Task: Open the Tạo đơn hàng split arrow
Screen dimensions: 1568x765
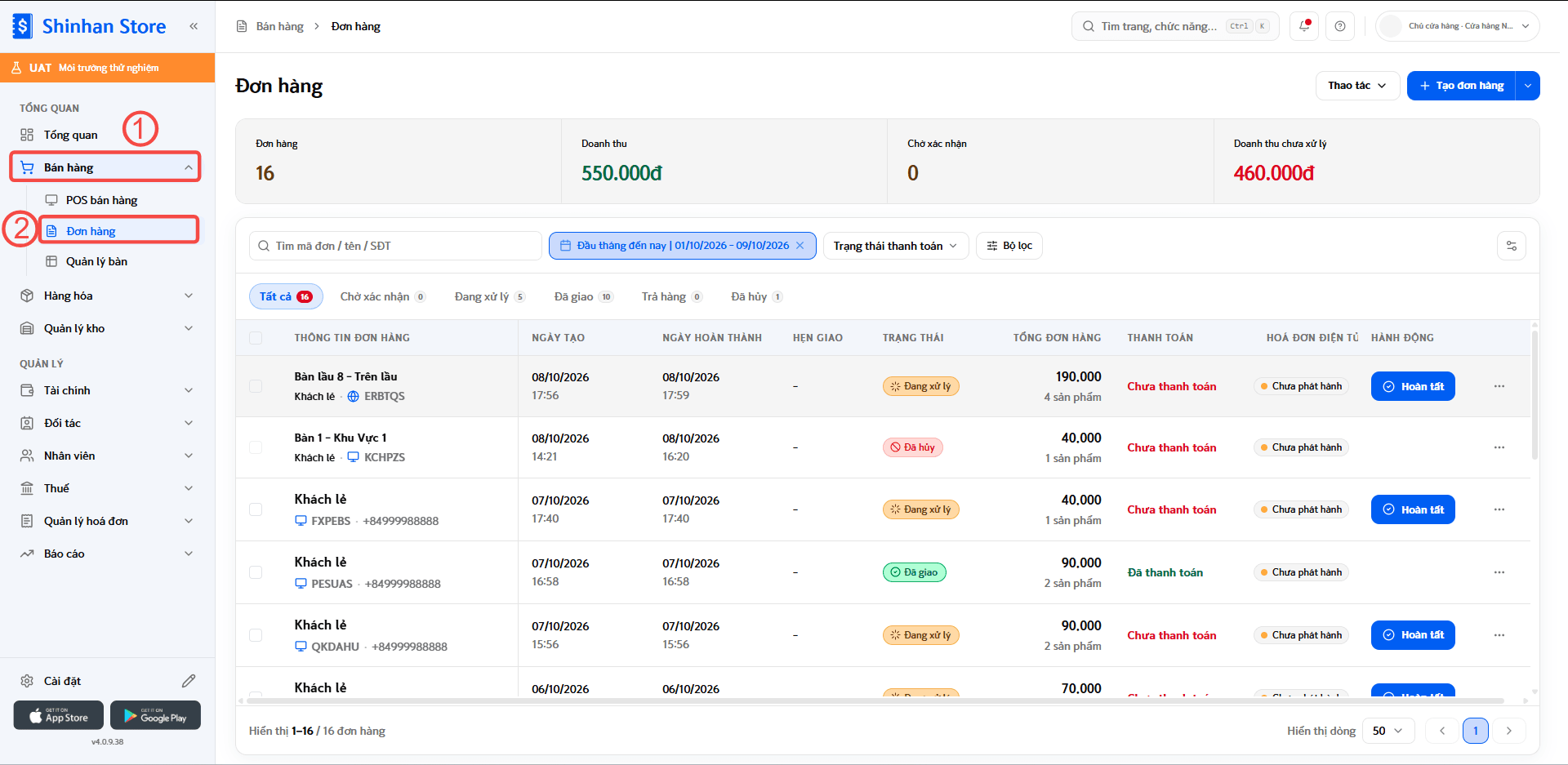Action: point(1527,86)
